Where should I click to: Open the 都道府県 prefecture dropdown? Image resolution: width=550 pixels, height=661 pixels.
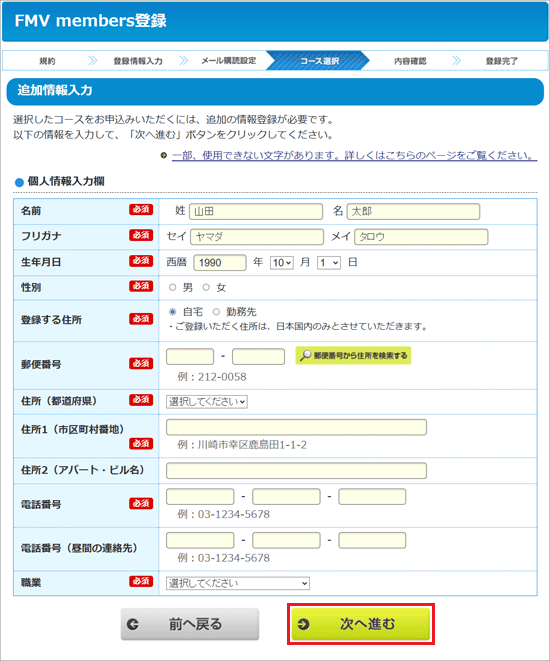coord(207,402)
